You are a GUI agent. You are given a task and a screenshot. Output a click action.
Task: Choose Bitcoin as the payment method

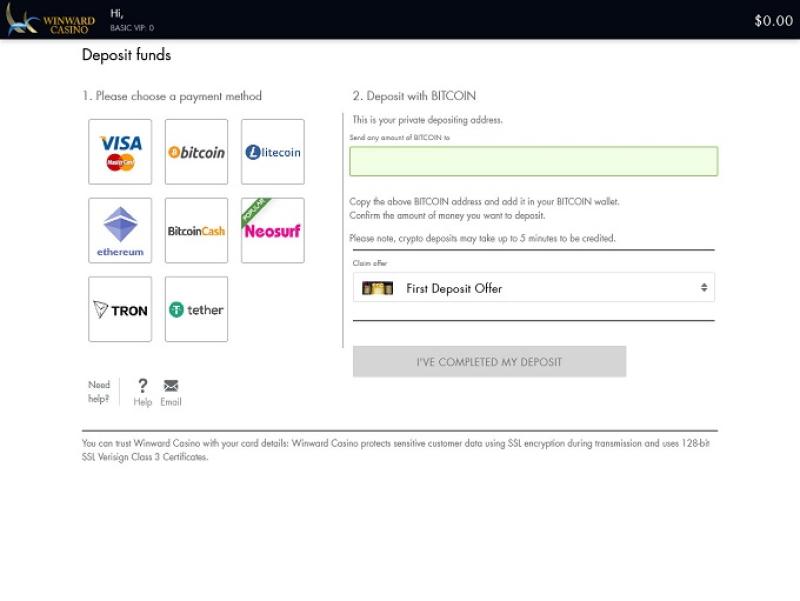(x=196, y=152)
